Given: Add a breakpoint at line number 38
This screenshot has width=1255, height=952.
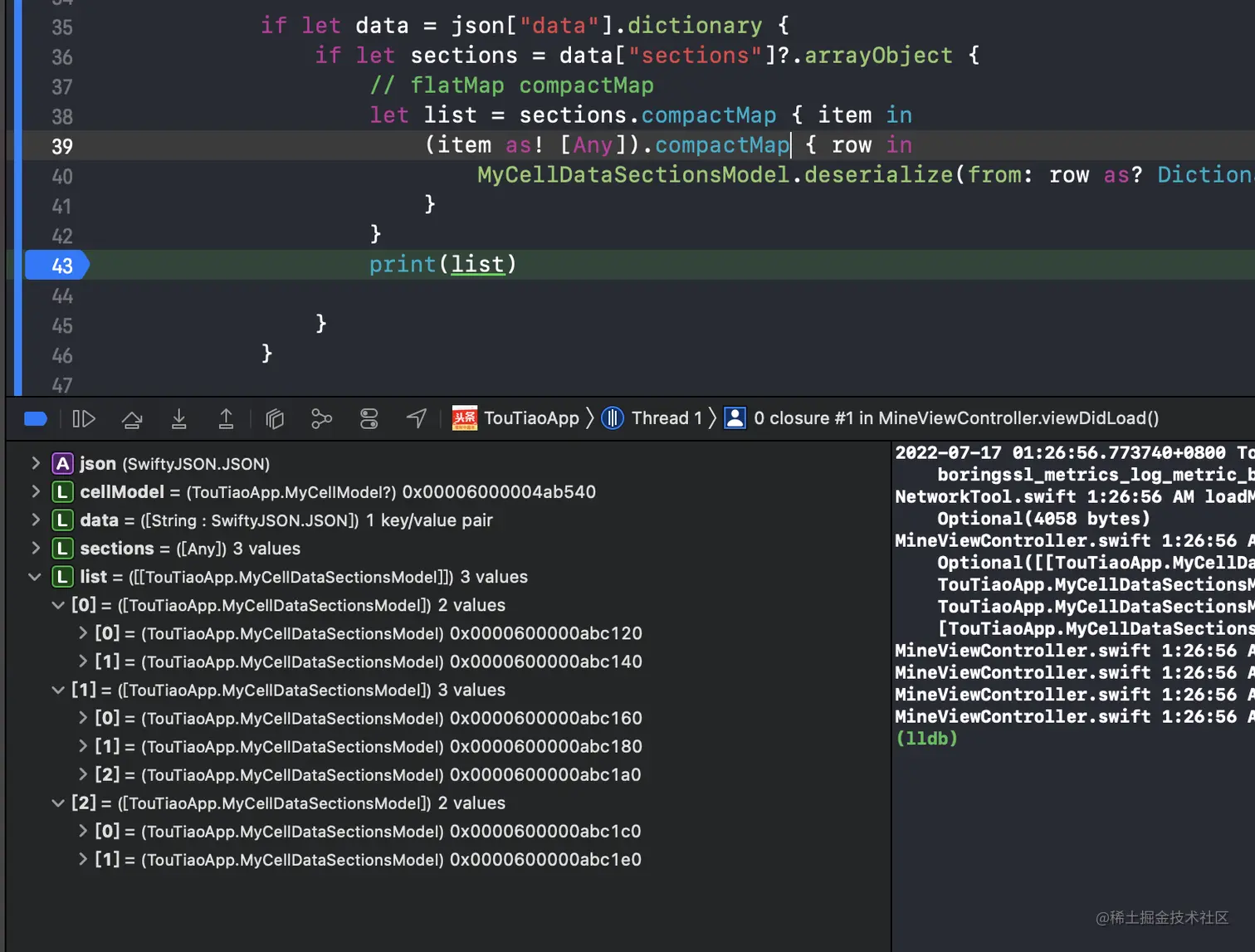Looking at the screenshot, I should pos(62,117).
